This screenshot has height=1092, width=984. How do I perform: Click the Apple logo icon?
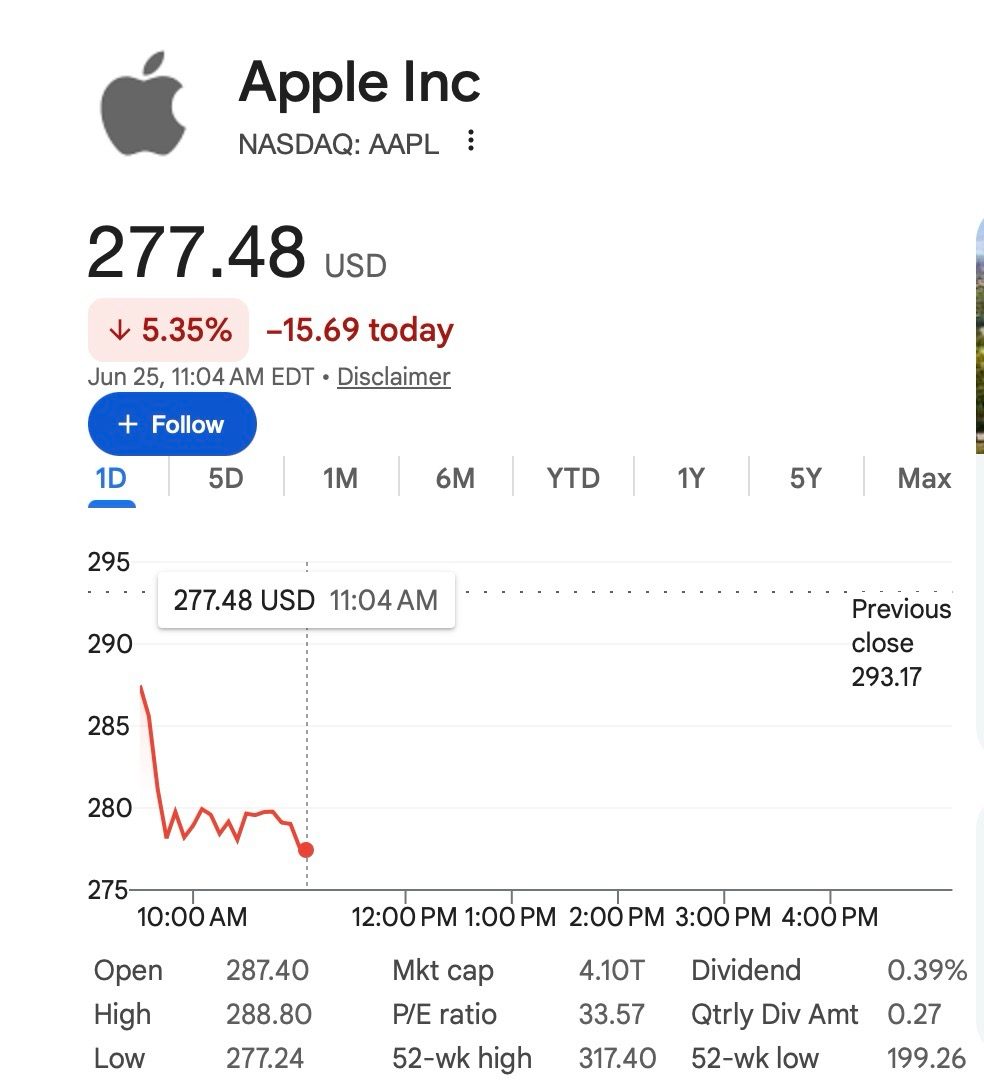click(143, 103)
